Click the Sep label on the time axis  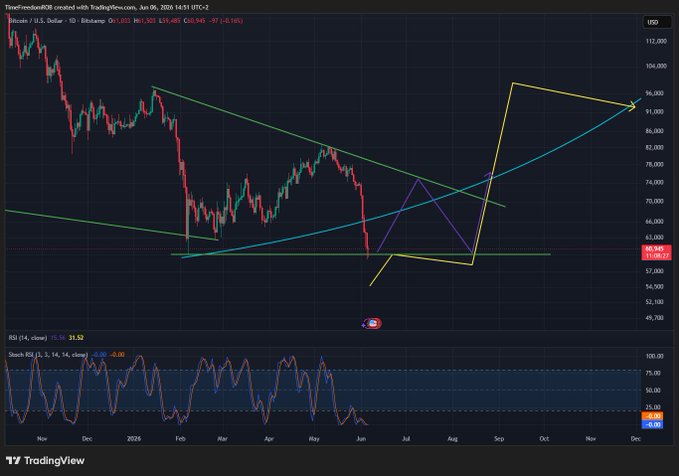pyautogui.click(x=499, y=438)
